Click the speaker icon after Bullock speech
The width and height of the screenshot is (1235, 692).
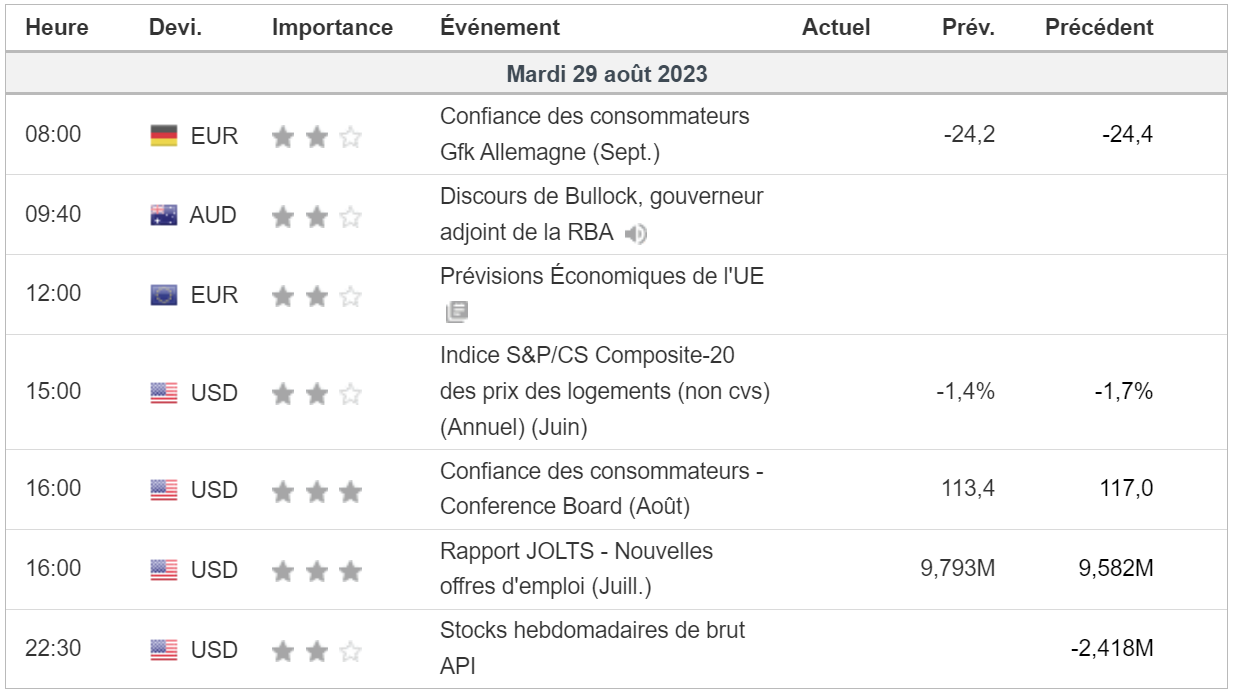(636, 234)
